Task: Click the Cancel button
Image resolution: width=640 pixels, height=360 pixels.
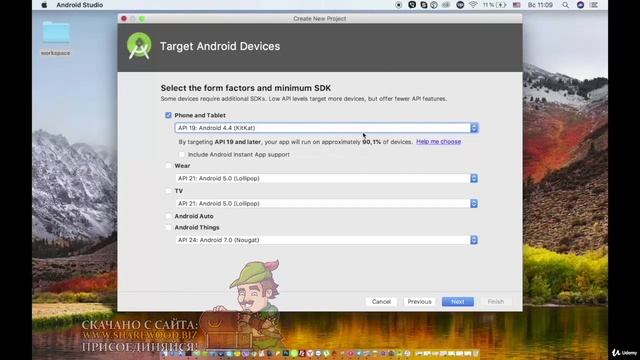Action: pyautogui.click(x=381, y=302)
